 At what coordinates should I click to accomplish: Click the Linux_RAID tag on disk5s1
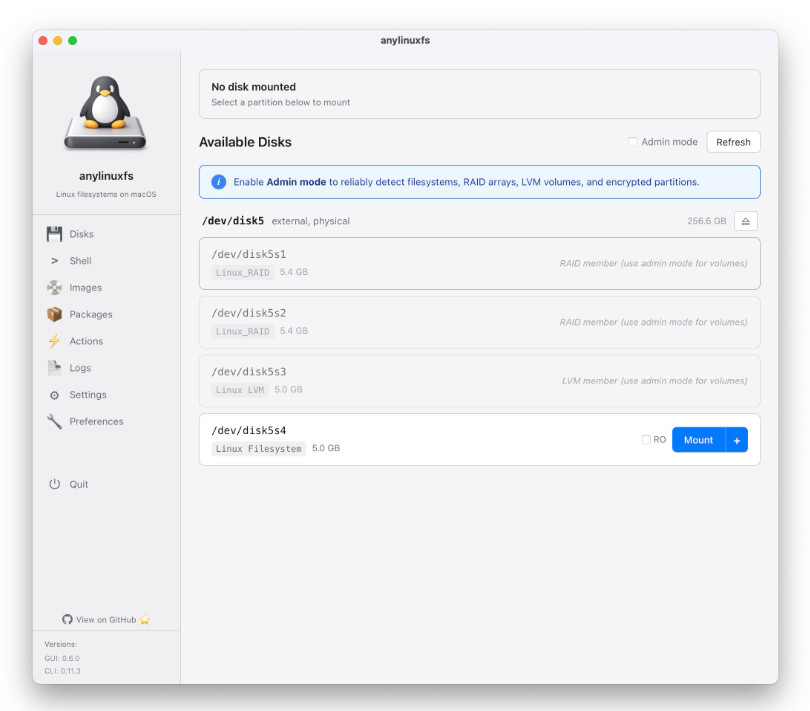242,272
